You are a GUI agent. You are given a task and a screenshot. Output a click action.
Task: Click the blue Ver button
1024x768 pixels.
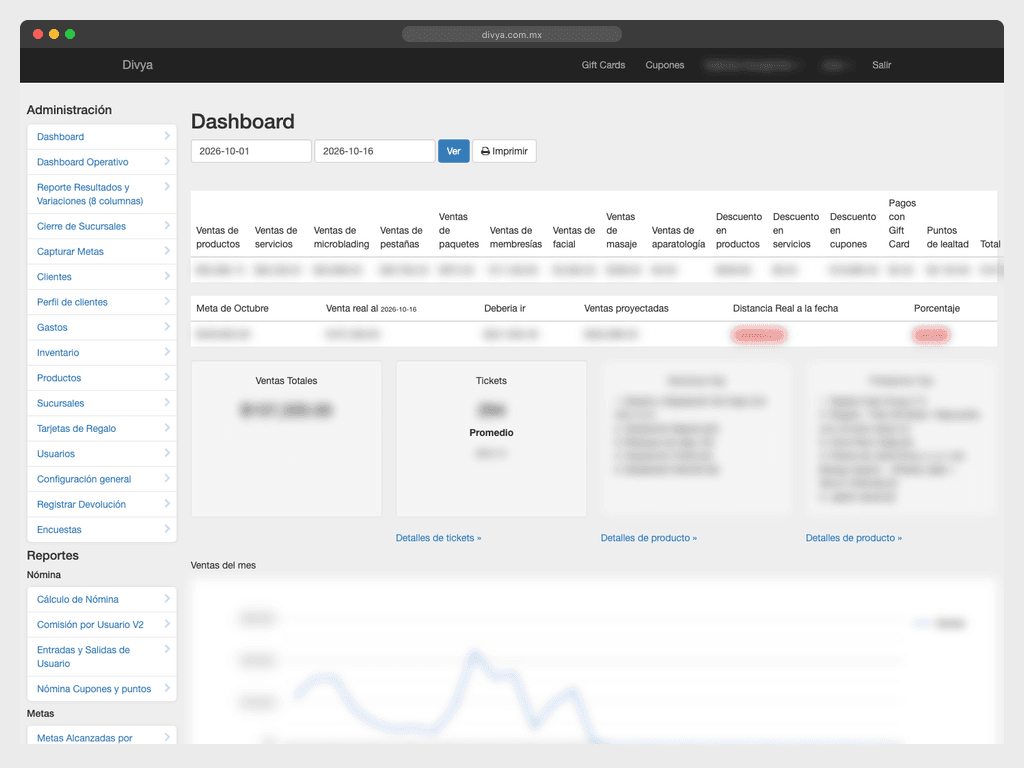[x=454, y=151]
